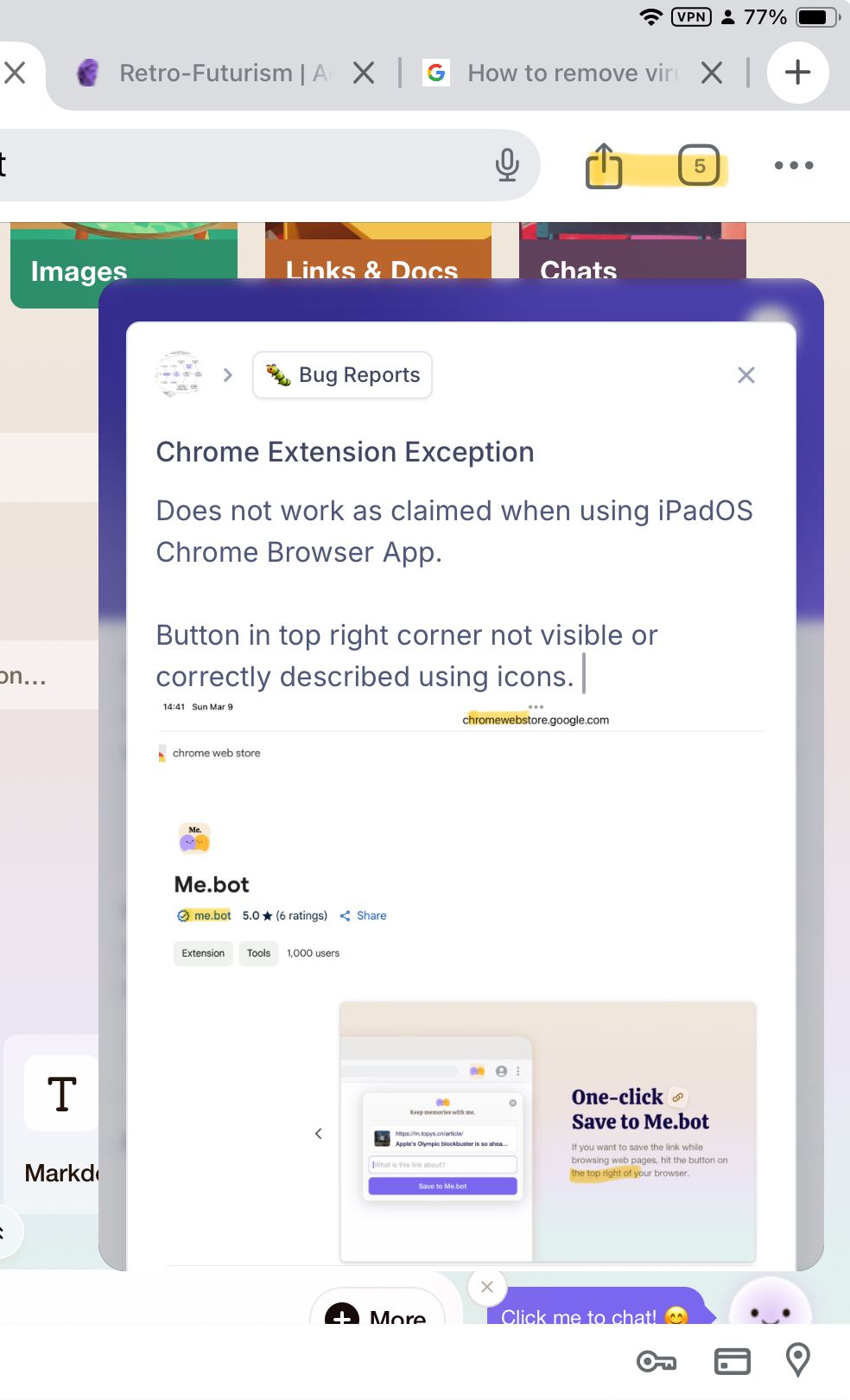Close the Retro-Futurism tab
The width and height of the screenshot is (850, 1400).
pyautogui.click(x=365, y=73)
